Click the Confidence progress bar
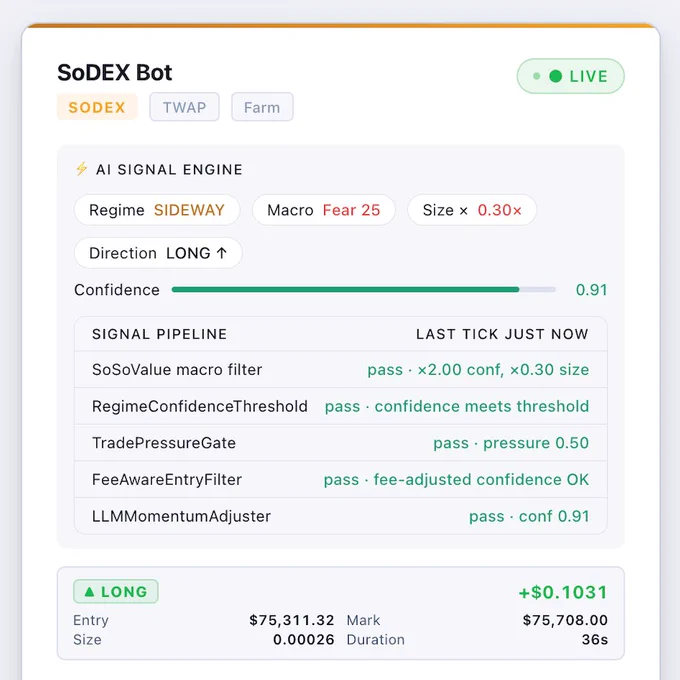 pyautogui.click(x=363, y=289)
